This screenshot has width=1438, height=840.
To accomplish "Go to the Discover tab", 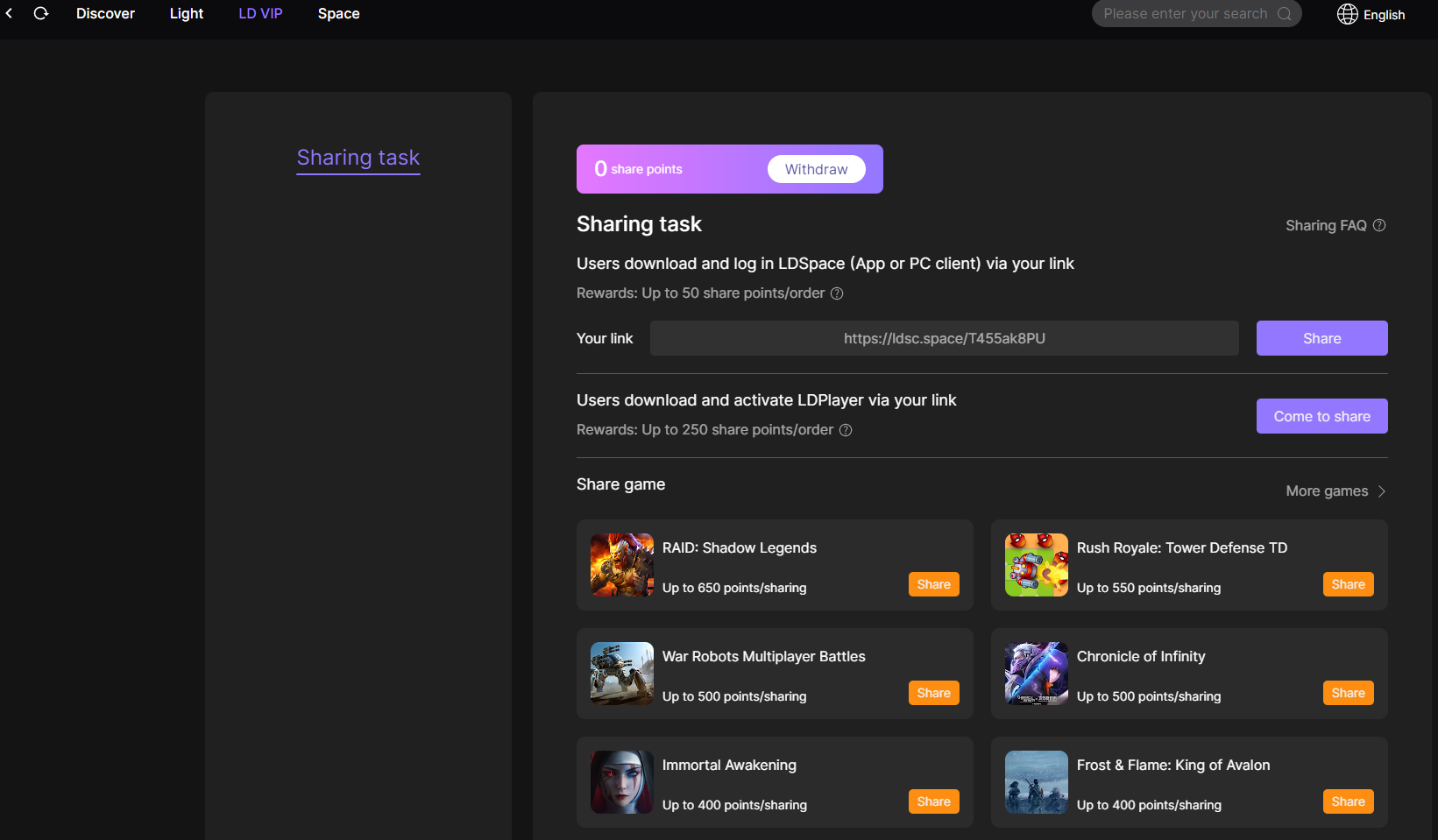I will [x=105, y=13].
